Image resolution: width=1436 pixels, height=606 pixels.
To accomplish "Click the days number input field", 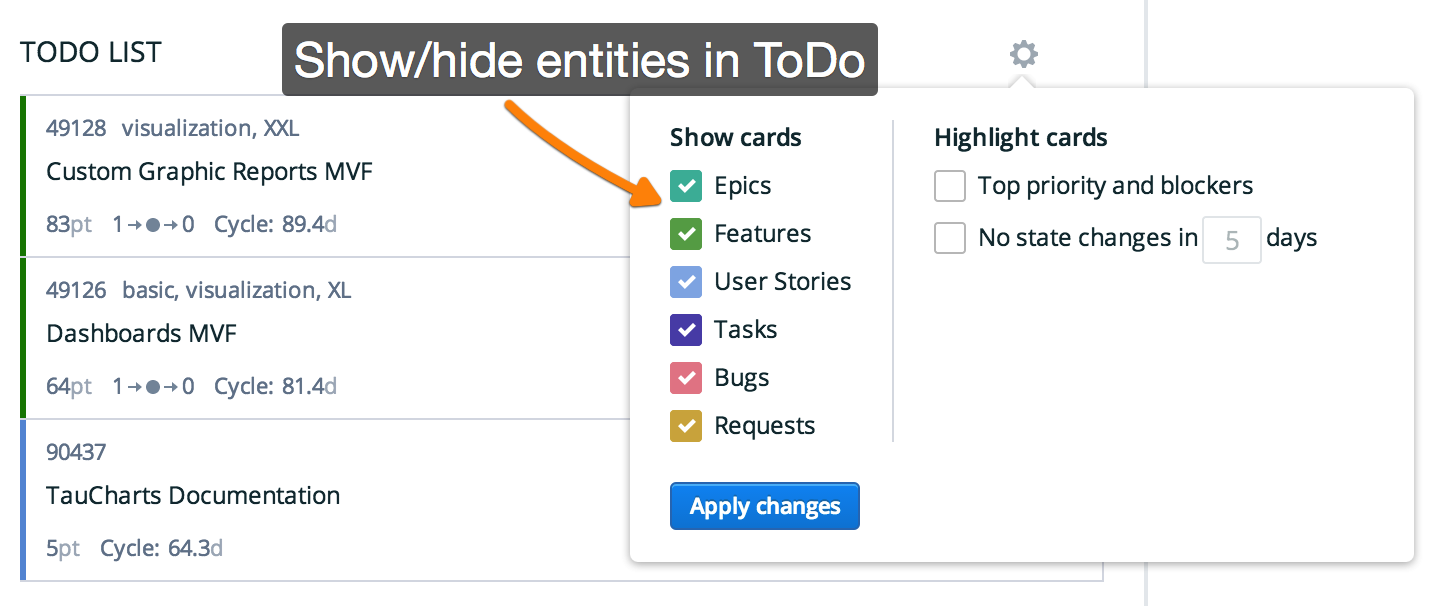I will tap(1231, 240).
